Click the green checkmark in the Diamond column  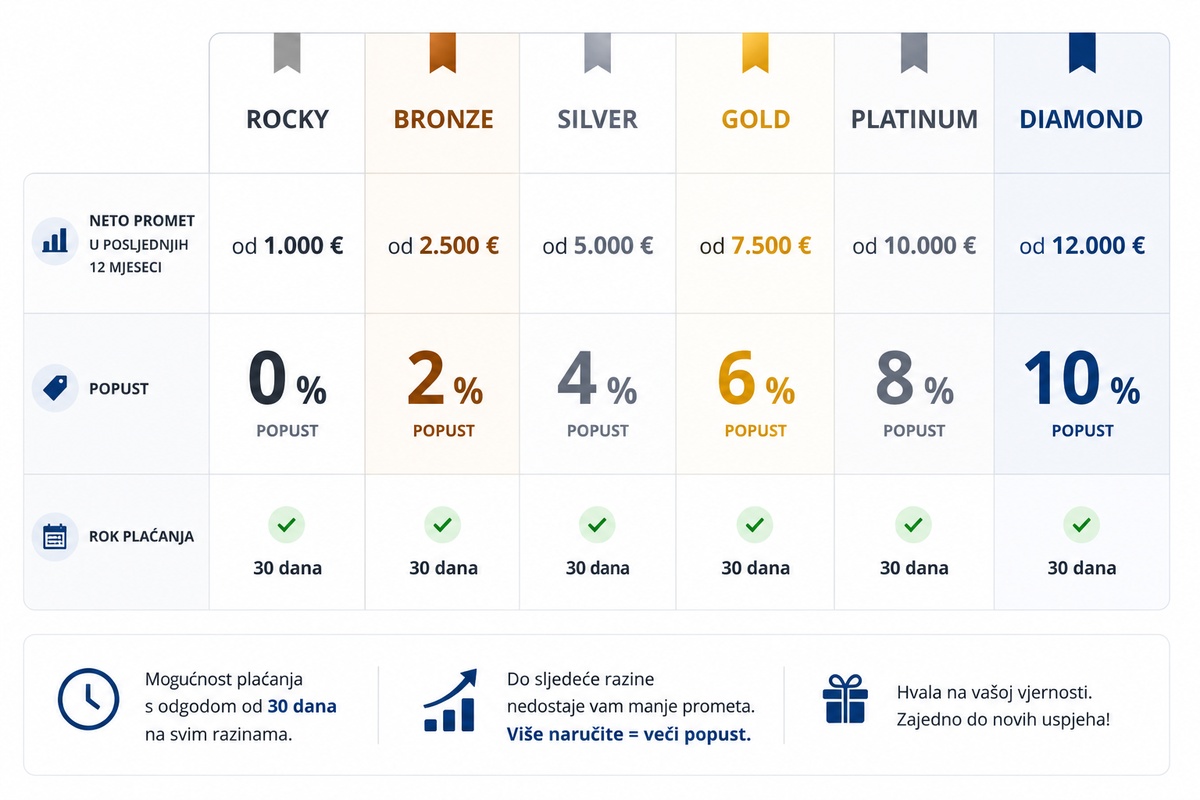pos(1081,524)
